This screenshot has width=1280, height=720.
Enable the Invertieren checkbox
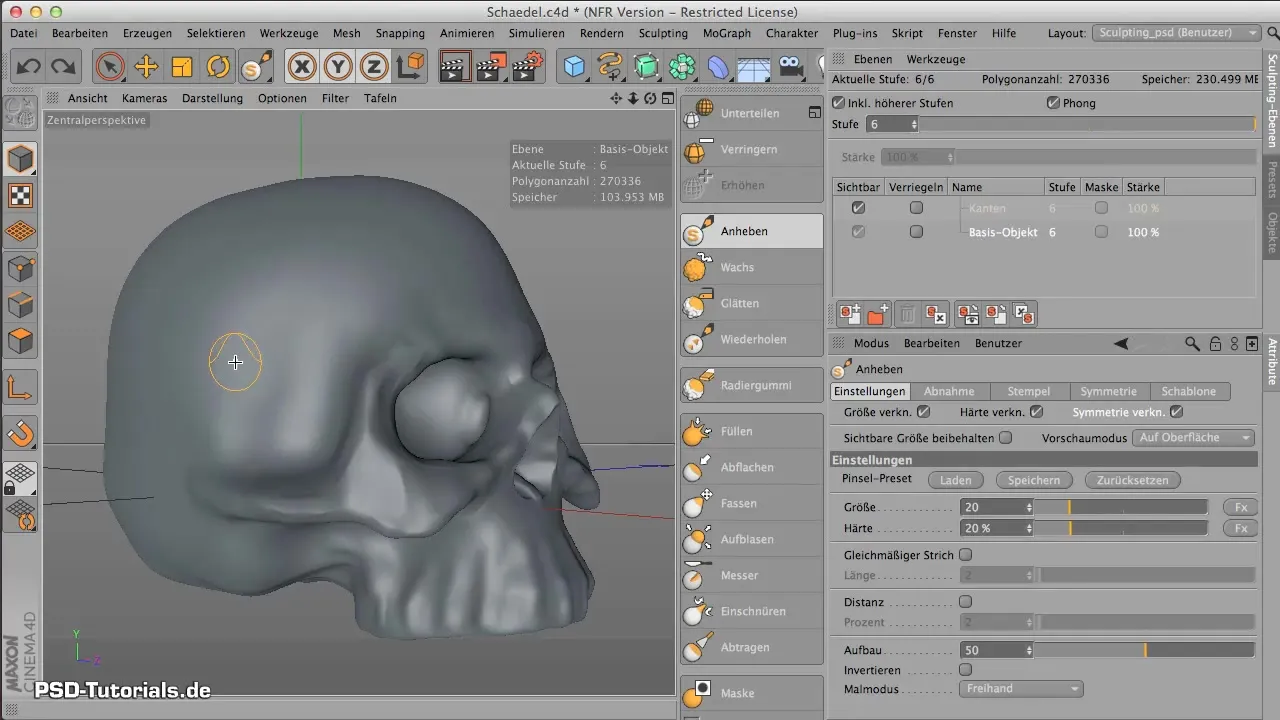click(965, 670)
